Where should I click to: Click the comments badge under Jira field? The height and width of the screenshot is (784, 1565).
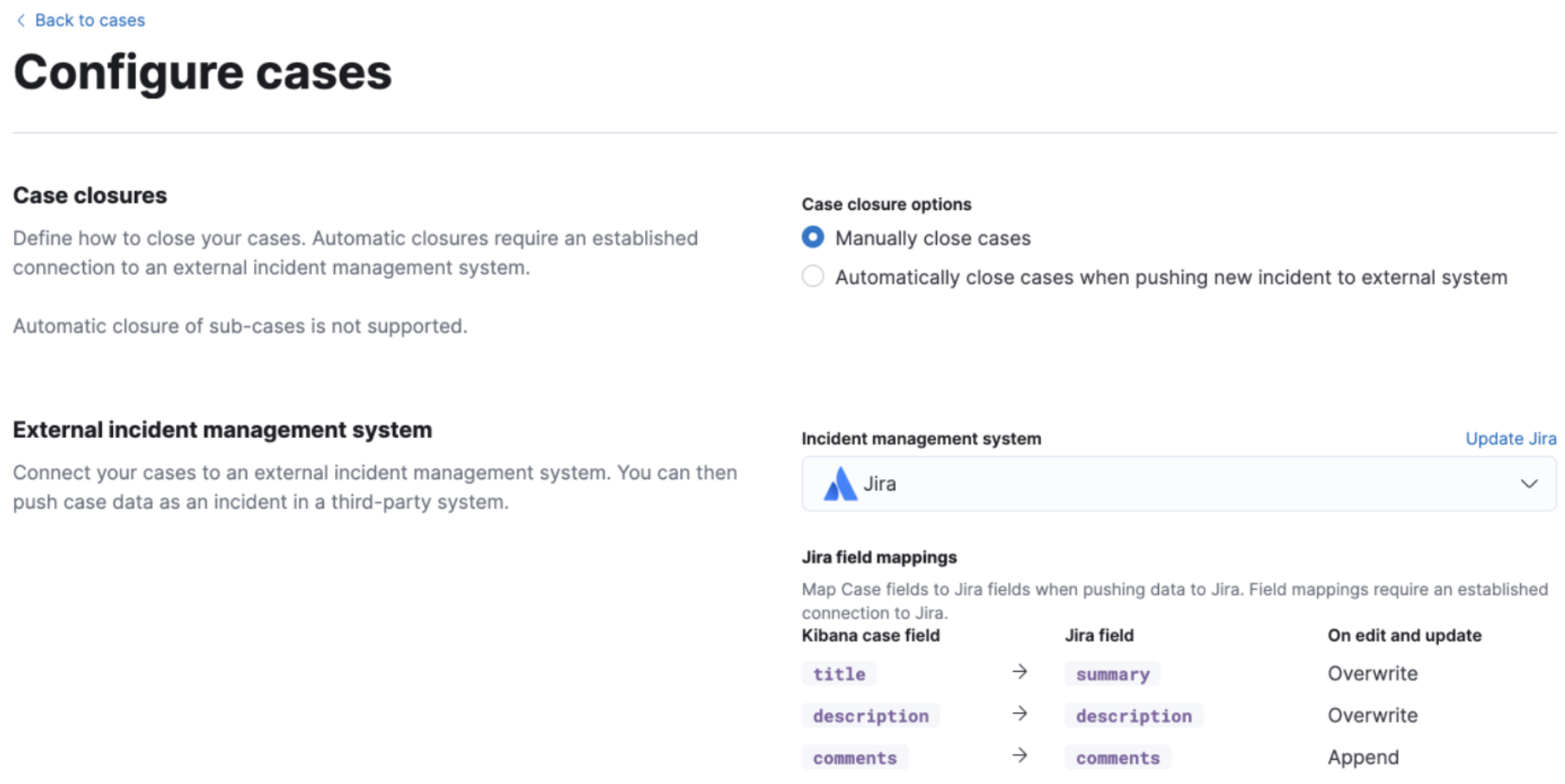1118,758
